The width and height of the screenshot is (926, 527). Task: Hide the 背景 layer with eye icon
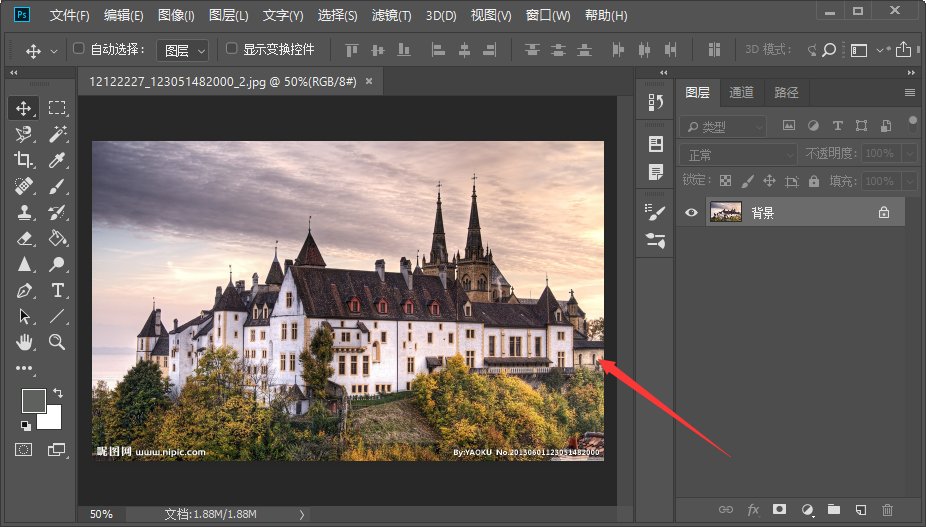tap(691, 212)
